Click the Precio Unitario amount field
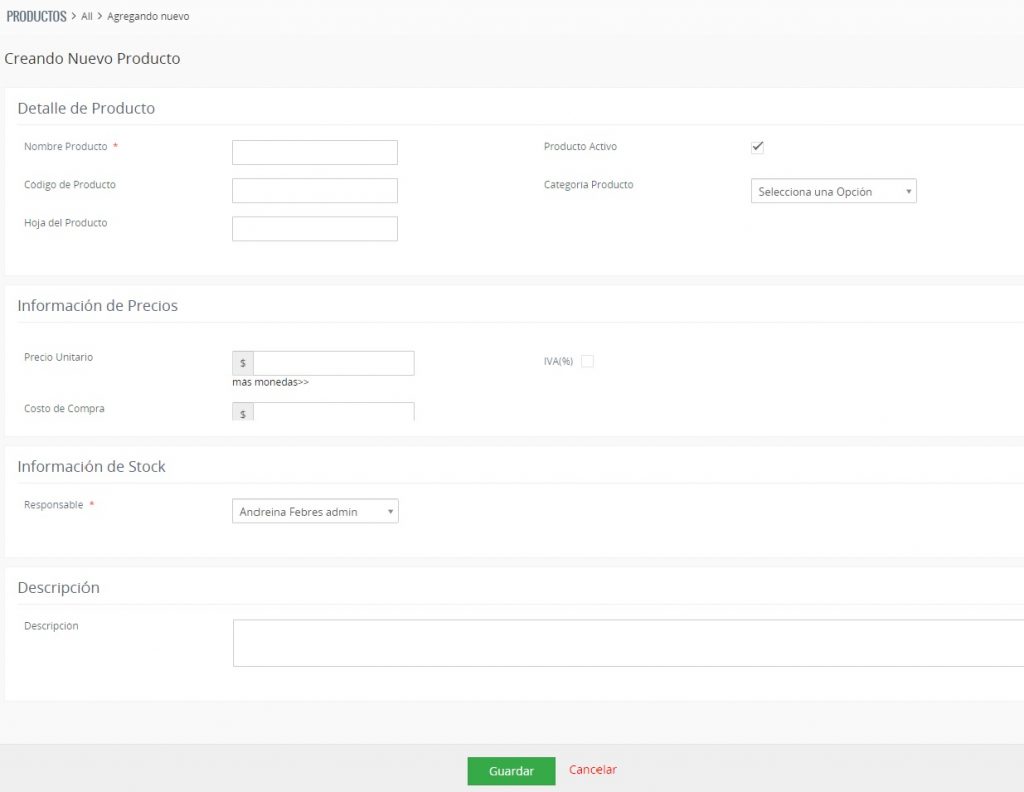 (333, 363)
